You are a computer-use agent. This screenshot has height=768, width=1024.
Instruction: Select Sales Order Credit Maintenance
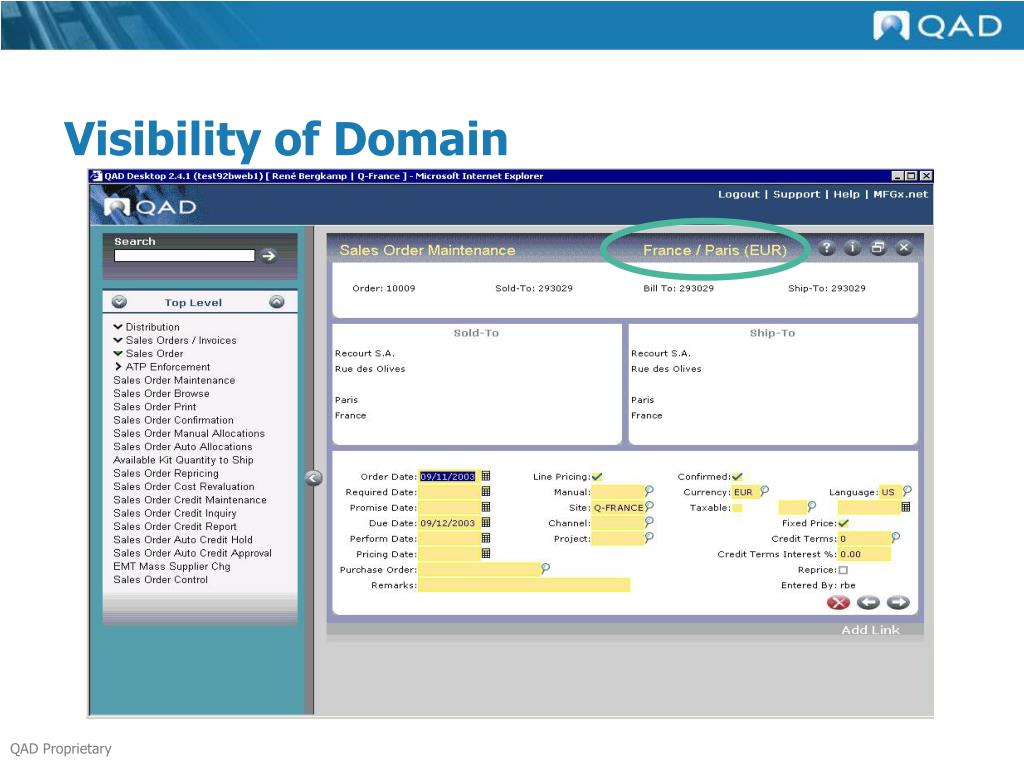point(190,500)
